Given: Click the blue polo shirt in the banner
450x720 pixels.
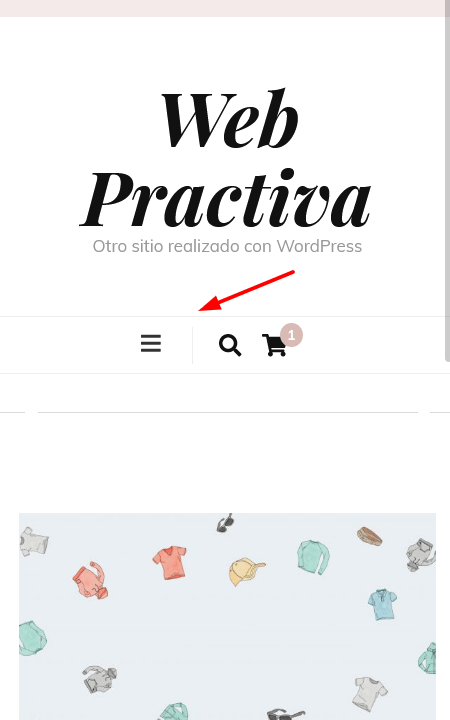Looking at the screenshot, I should pyautogui.click(x=382, y=604).
